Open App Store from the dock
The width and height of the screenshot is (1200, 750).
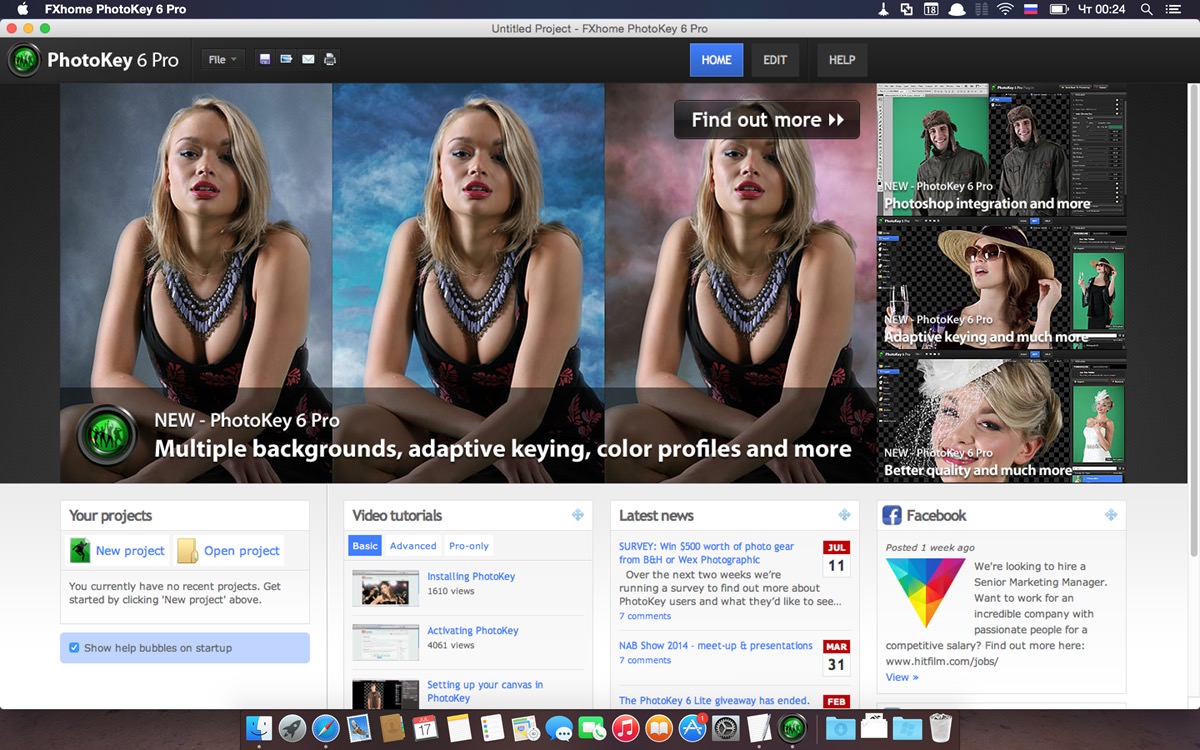(692, 728)
